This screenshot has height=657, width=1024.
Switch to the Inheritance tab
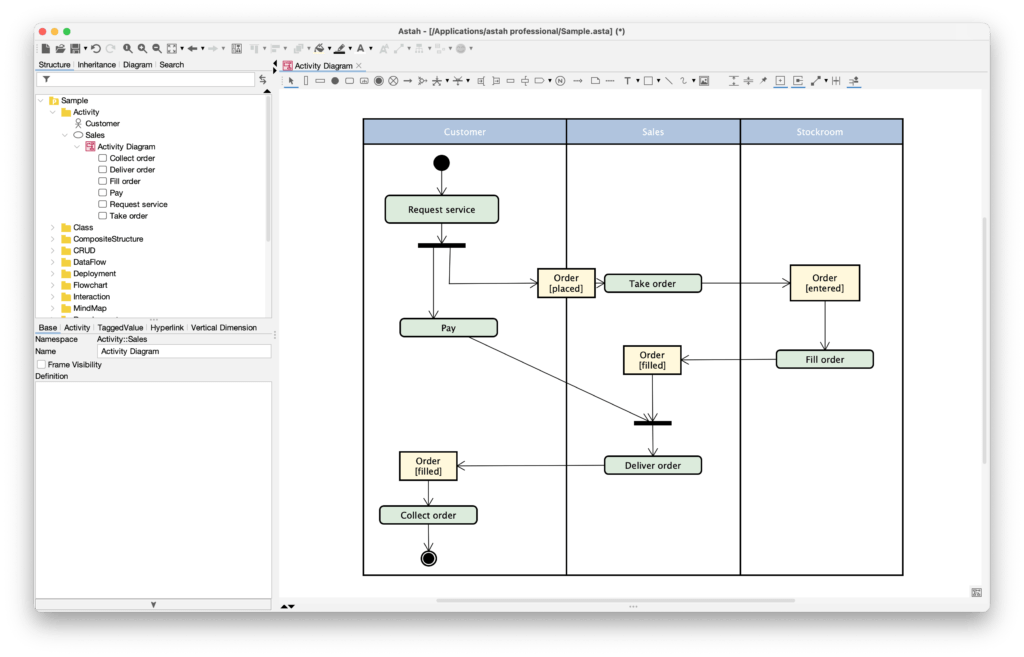point(97,63)
